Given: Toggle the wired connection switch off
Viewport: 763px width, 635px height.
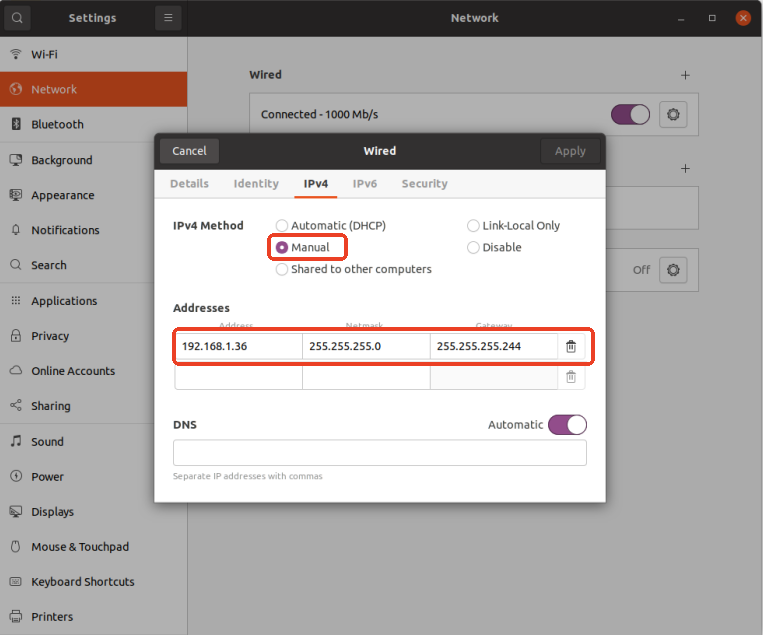Looking at the screenshot, I should pos(629,115).
